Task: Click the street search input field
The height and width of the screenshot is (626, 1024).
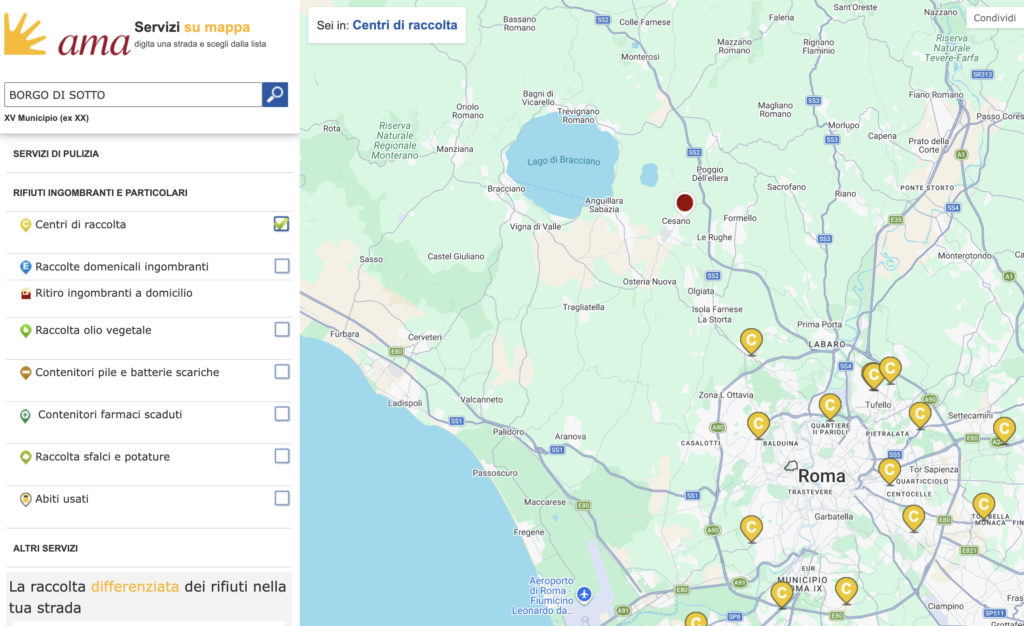Action: click(x=133, y=95)
